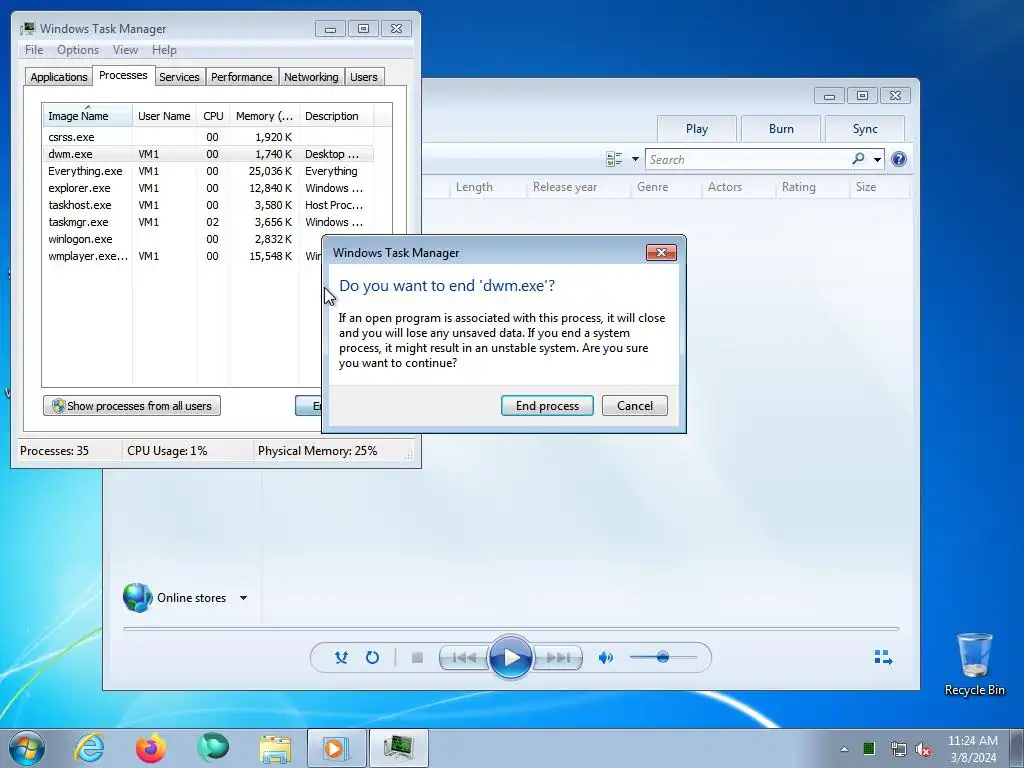Image resolution: width=1024 pixels, height=768 pixels.
Task: Show hidden system tray icons arrow
Action: 844,749
